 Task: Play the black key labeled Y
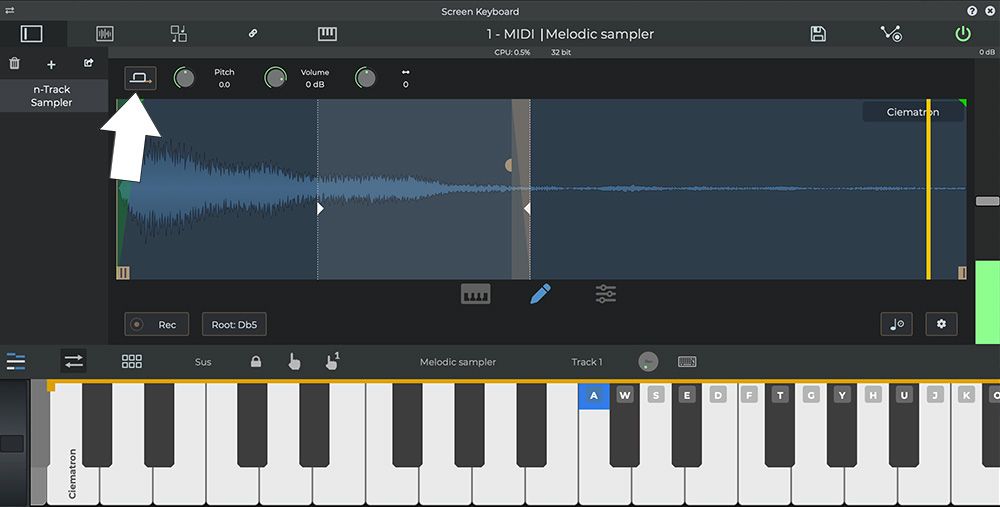pos(842,426)
